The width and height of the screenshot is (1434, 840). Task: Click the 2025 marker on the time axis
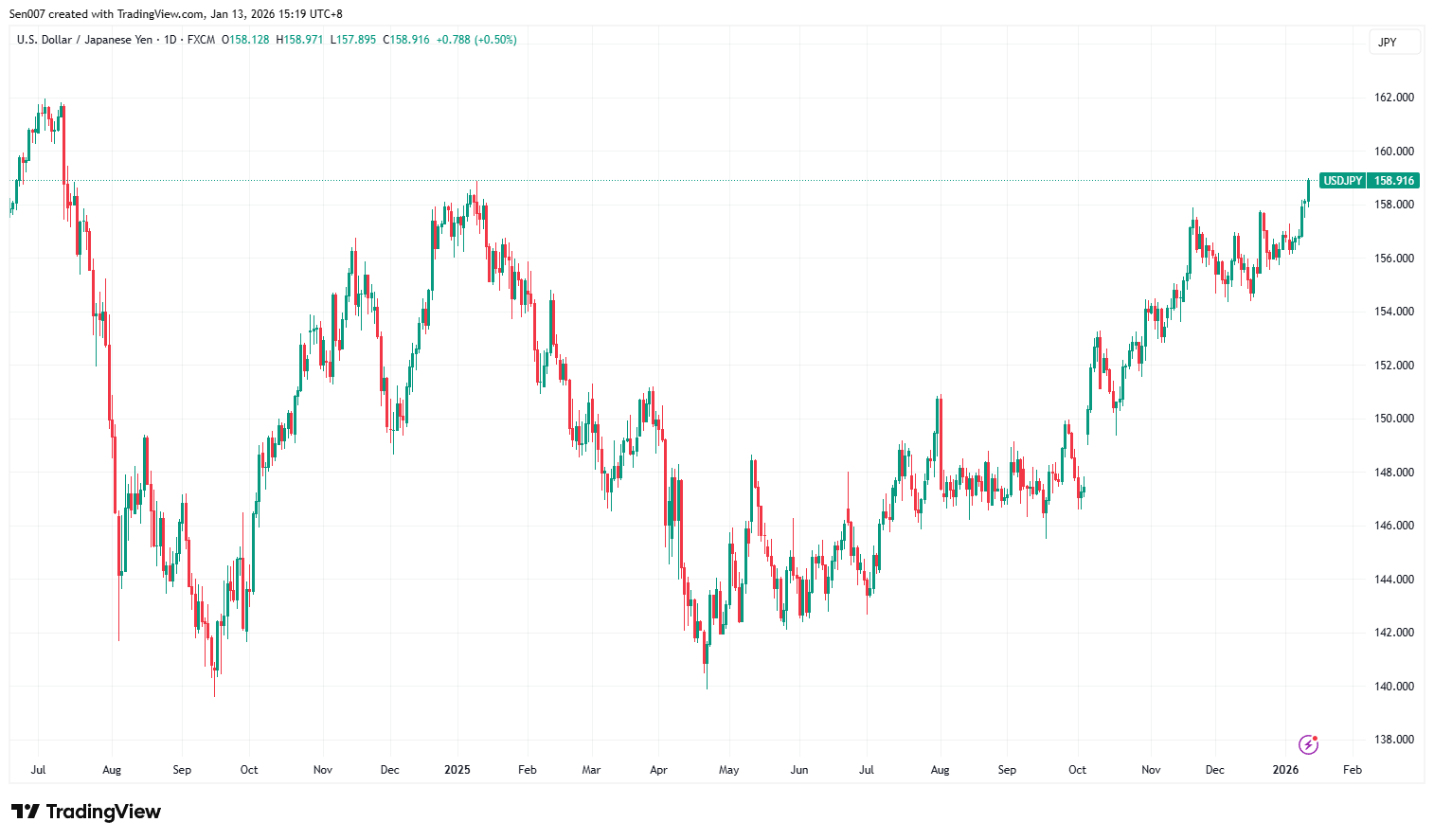point(458,770)
